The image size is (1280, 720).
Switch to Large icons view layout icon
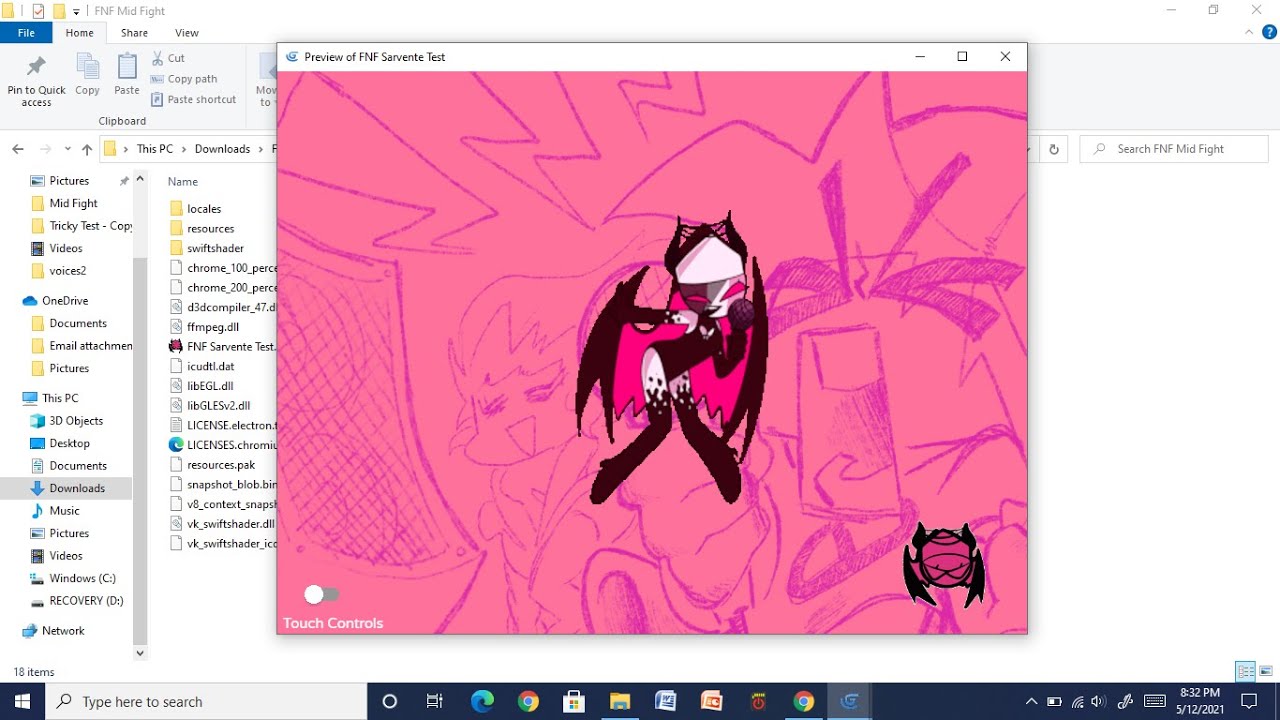point(1266,671)
